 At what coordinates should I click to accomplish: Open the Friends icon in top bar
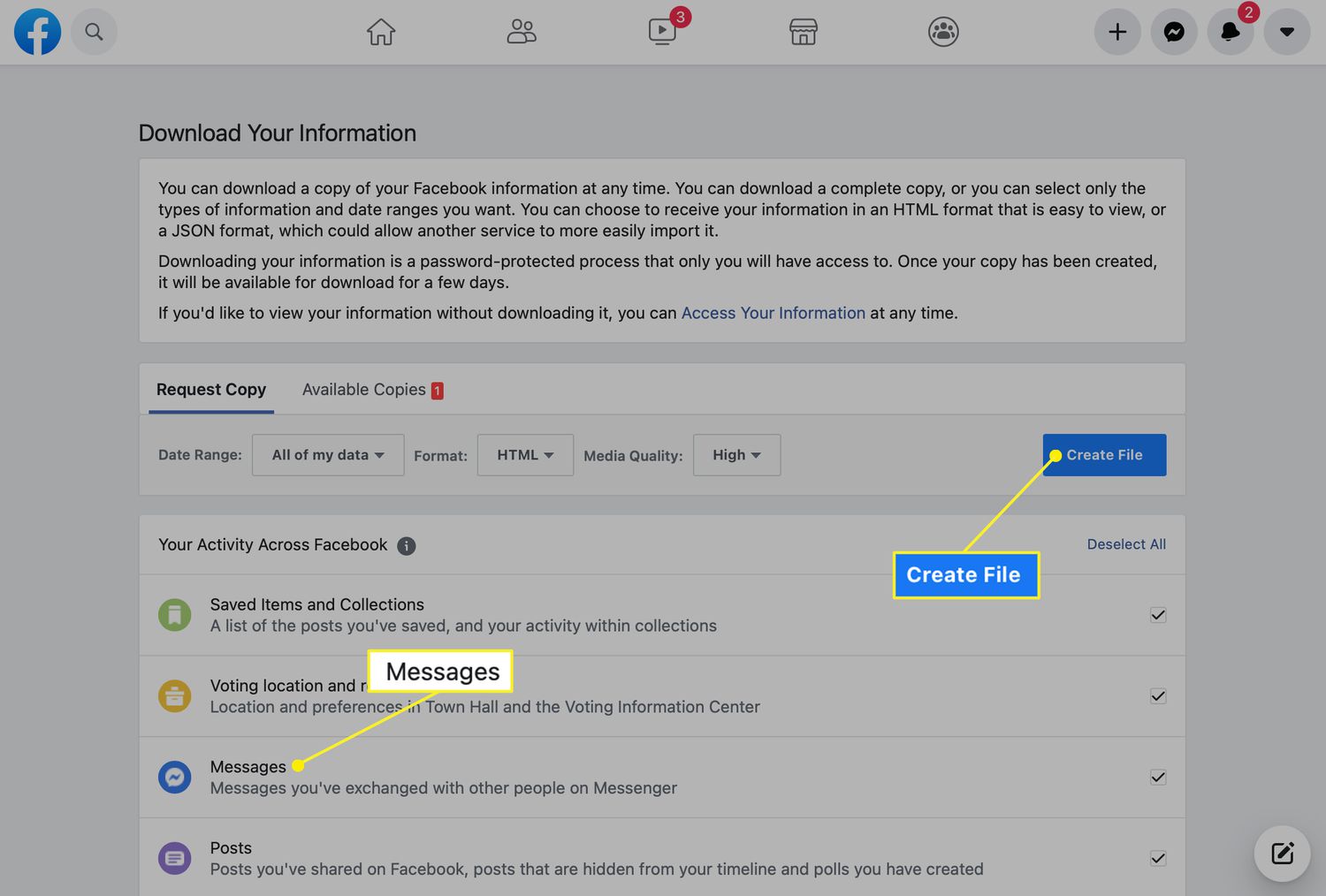coord(522,32)
